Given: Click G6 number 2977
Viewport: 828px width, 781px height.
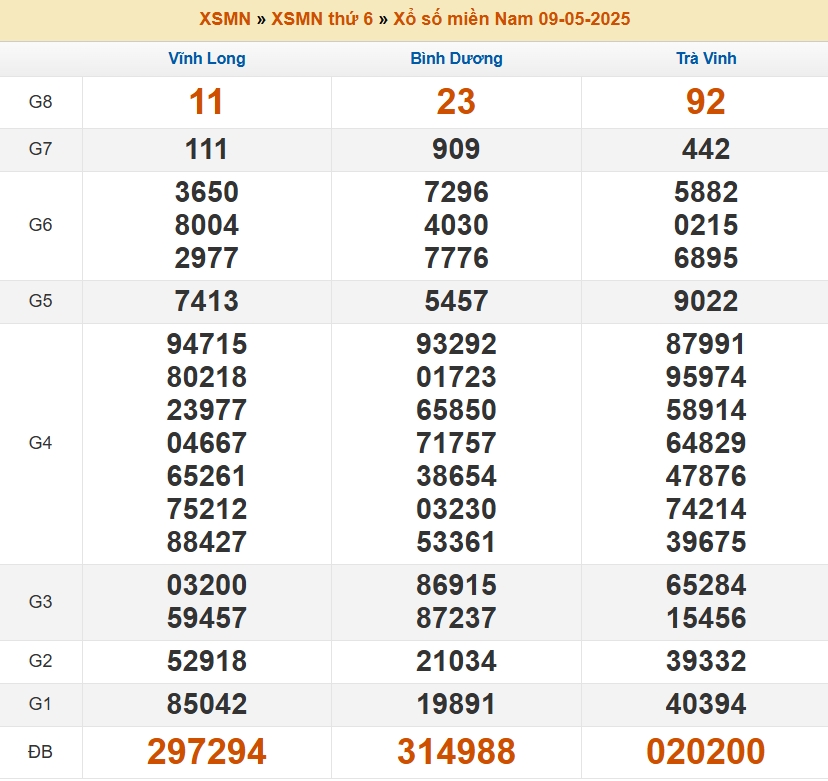Looking at the screenshot, I should point(206,258).
